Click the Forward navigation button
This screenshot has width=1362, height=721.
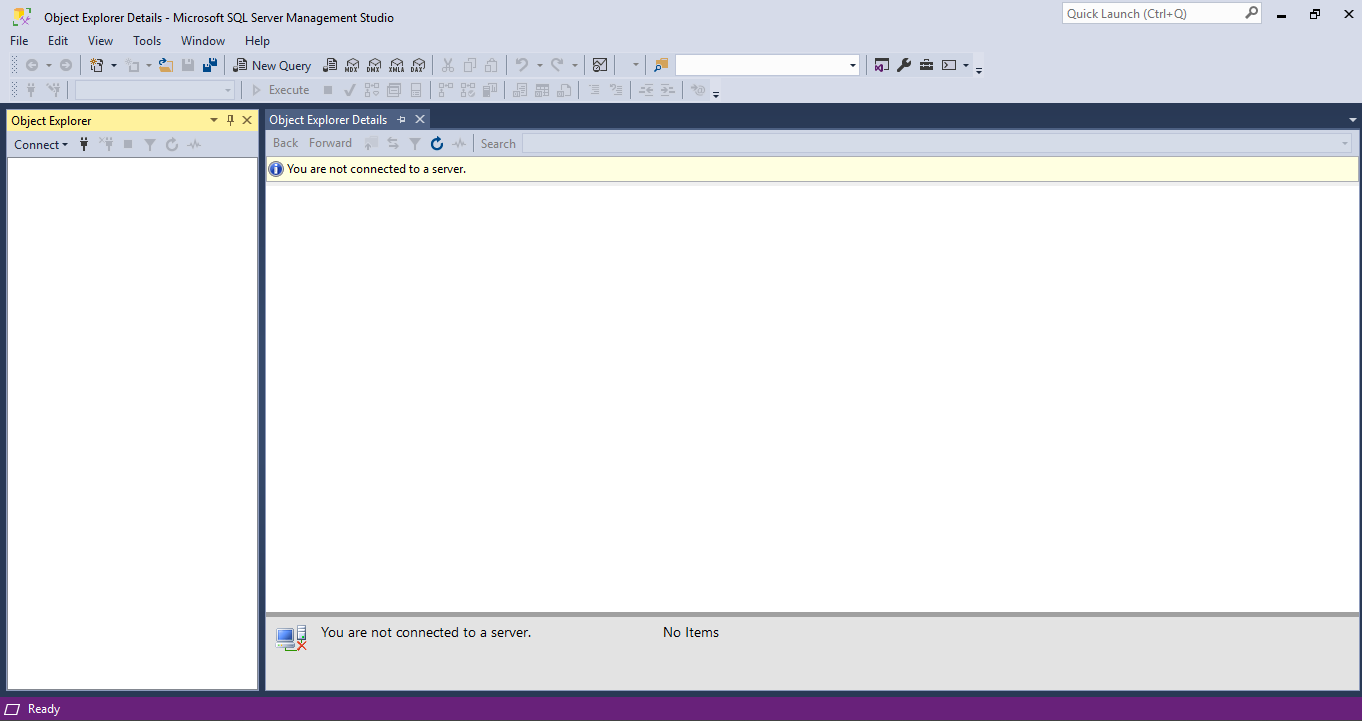(331, 143)
